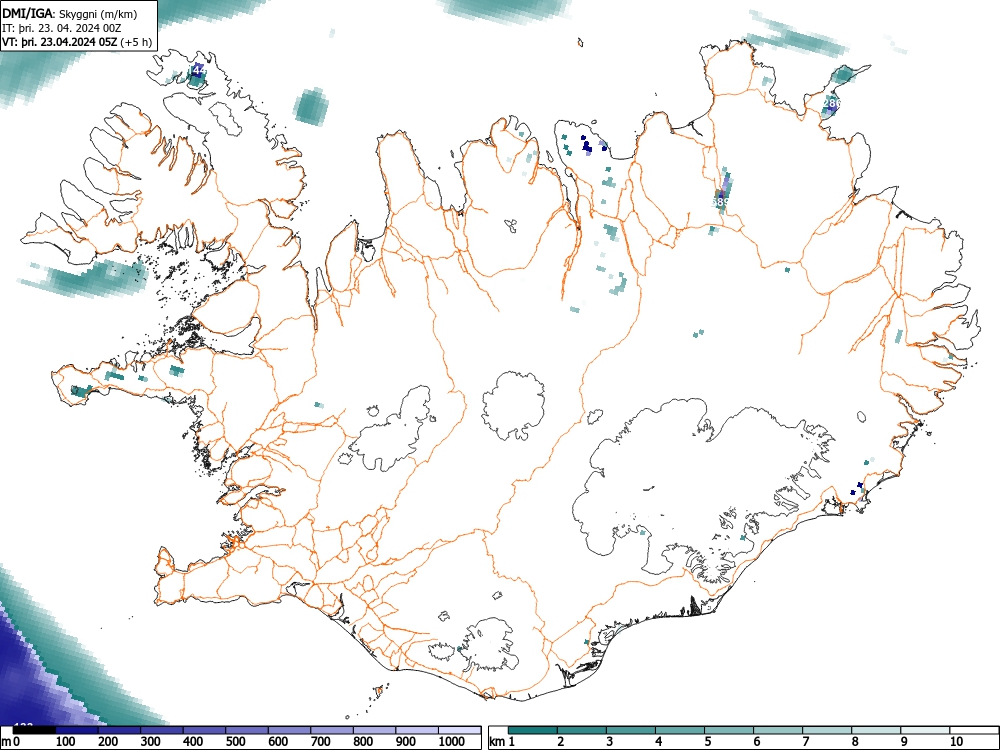Click the '6' tick on the km scale
Screen dimensions: 1000x750
pyautogui.click(x=757, y=742)
